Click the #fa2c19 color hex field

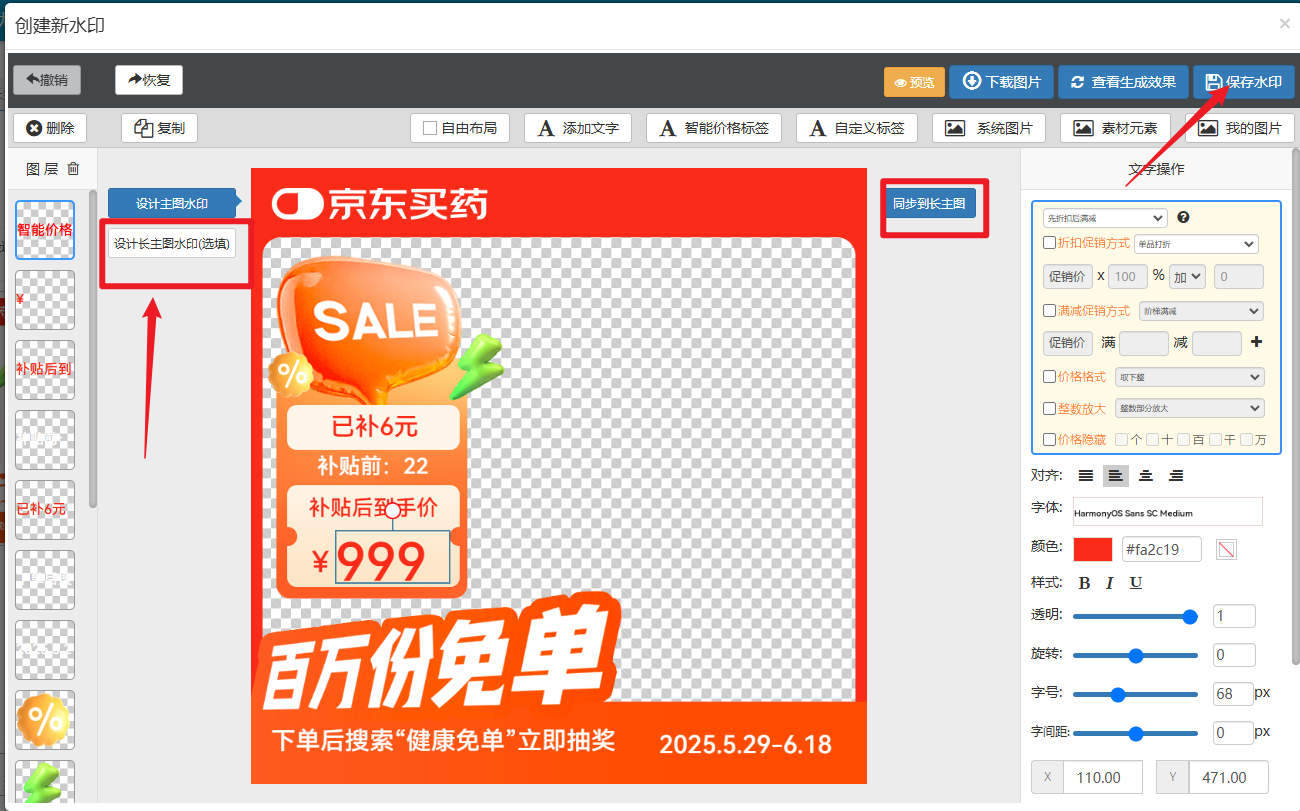point(1162,549)
